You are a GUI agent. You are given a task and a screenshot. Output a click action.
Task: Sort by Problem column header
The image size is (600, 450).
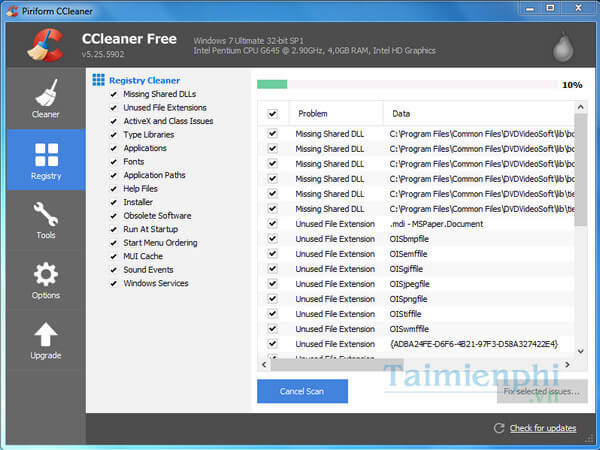336,114
